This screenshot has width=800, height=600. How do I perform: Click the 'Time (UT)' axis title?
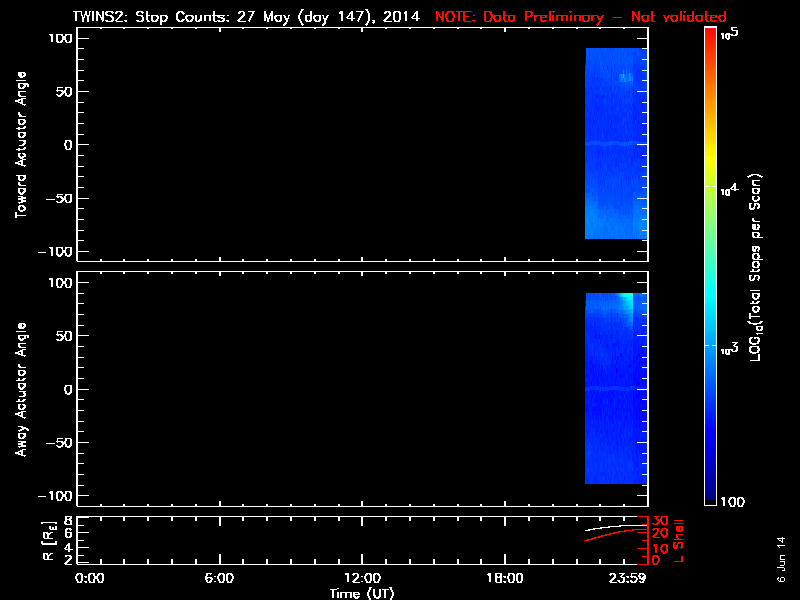[362, 593]
